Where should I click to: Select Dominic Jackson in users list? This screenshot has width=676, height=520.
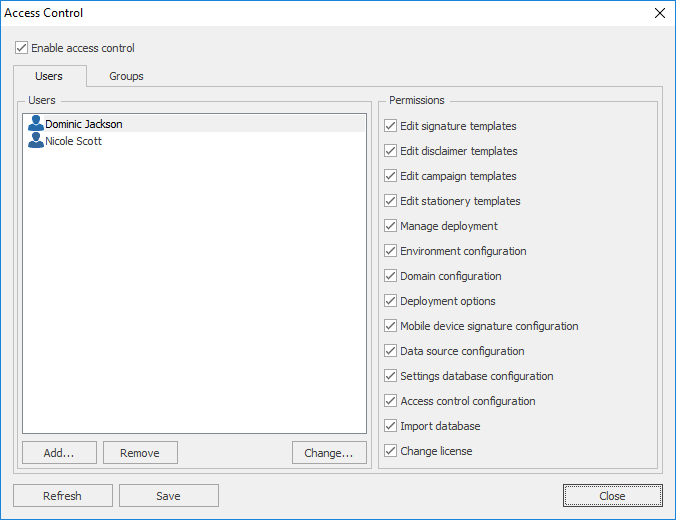tap(194, 124)
